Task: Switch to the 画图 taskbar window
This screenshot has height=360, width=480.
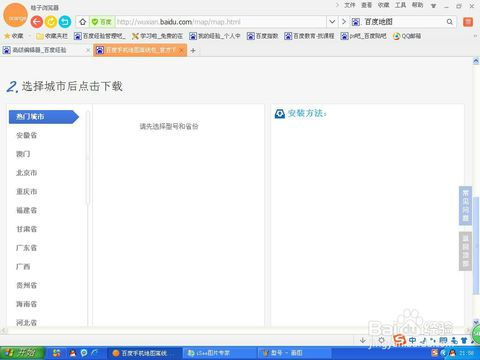Action: [294, 353]
